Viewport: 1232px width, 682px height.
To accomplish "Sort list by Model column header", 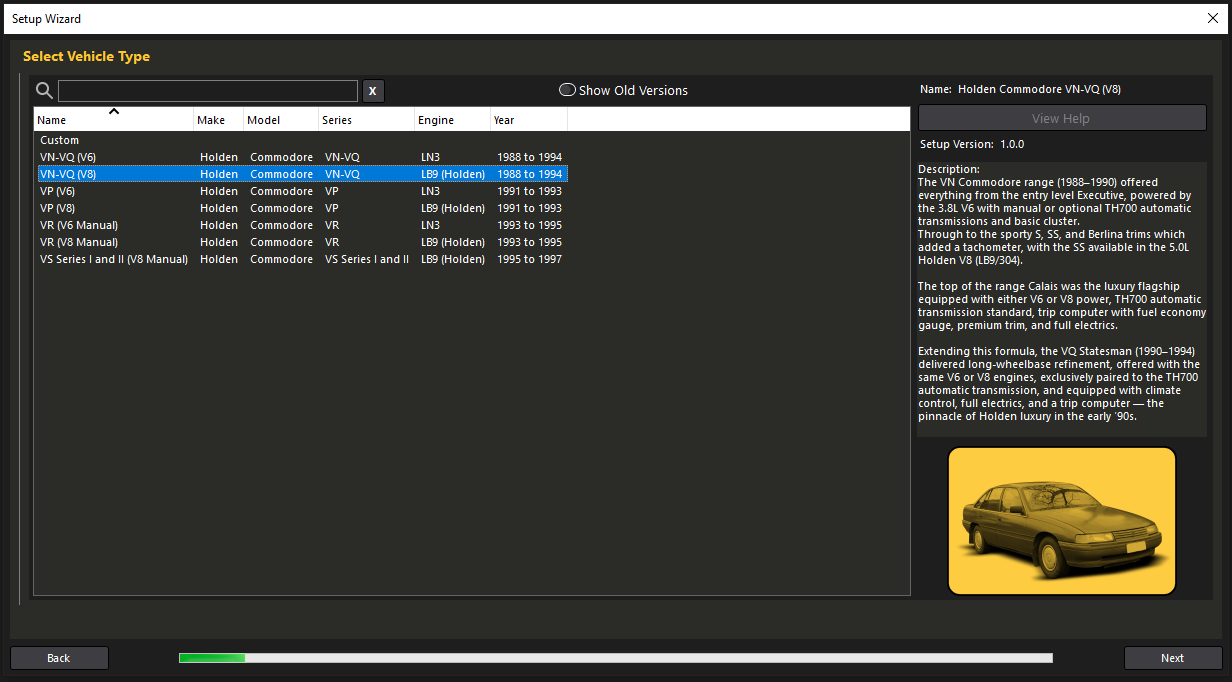I will (x=280, y=120).
